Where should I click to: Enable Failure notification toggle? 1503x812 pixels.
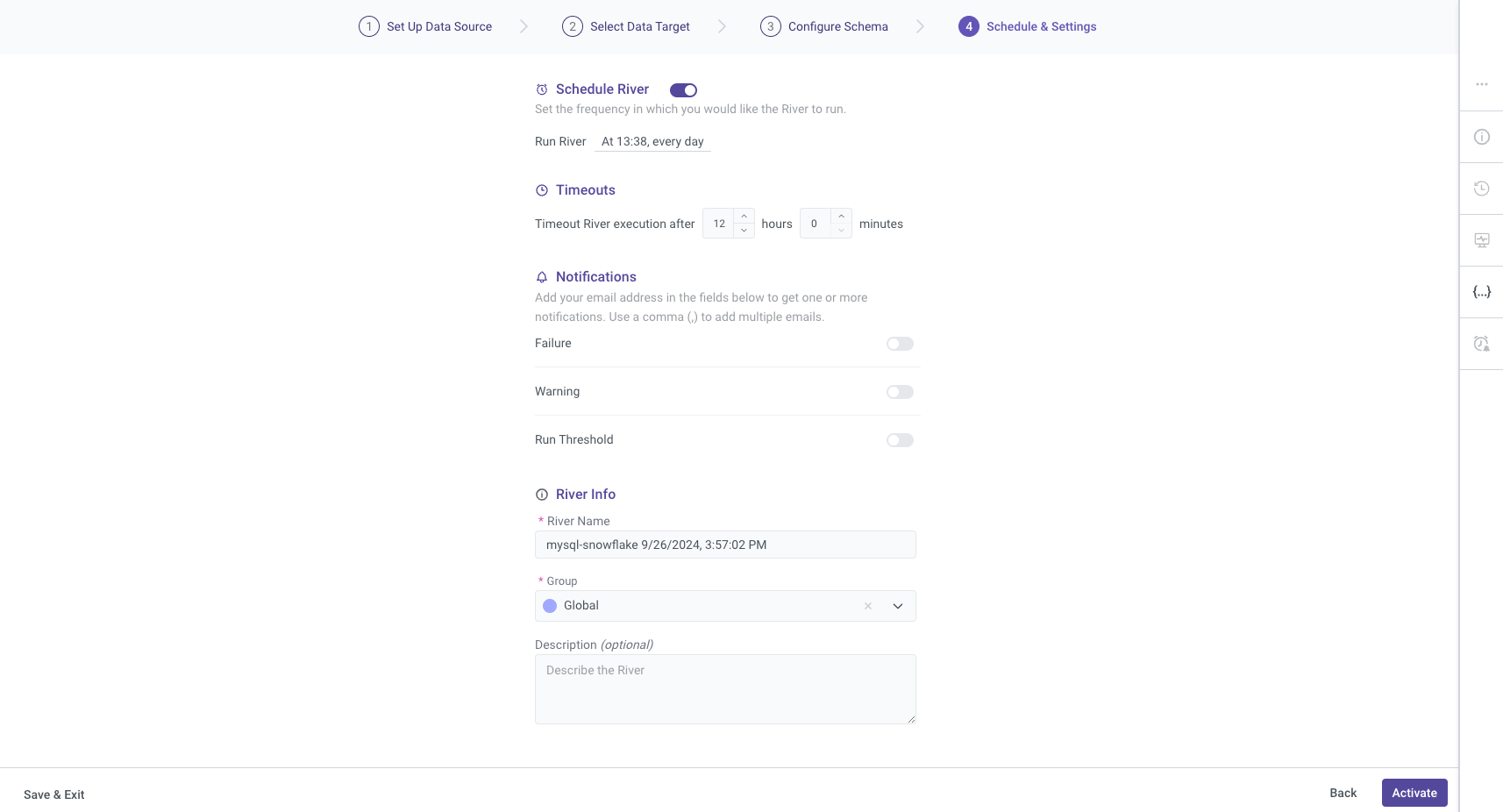(900, 344)
